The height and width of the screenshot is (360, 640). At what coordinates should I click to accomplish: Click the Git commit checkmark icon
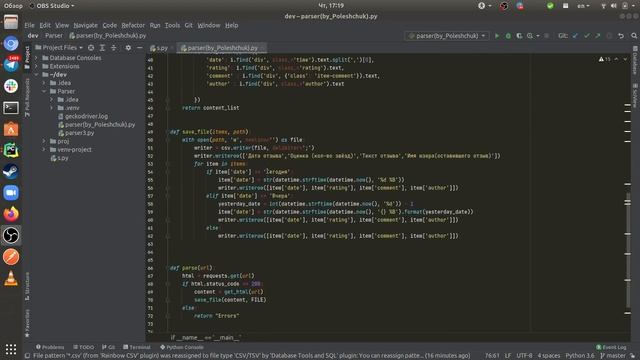click(x=587, y=36)
